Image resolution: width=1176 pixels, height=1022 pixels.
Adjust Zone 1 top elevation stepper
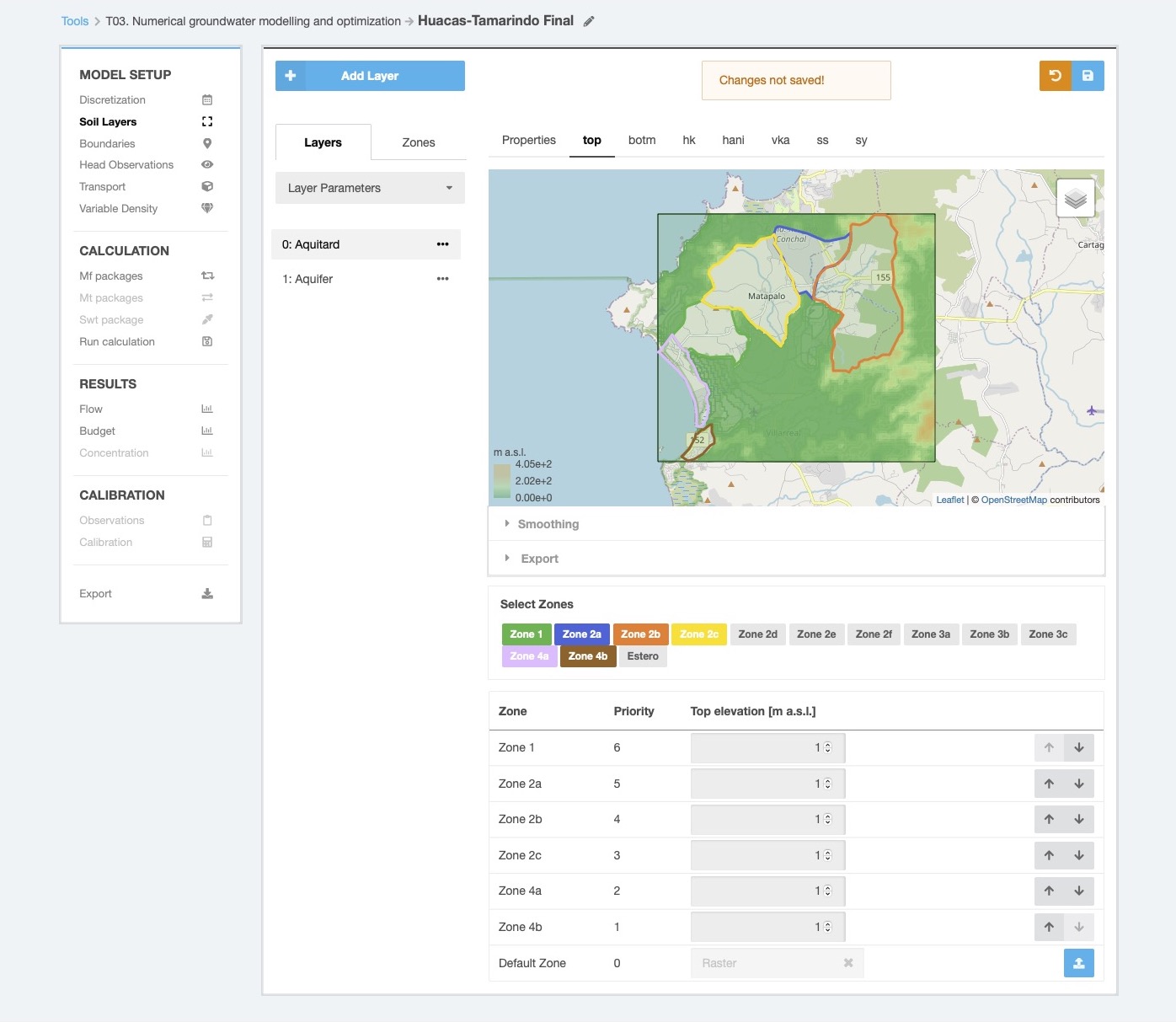click(827, 747)
